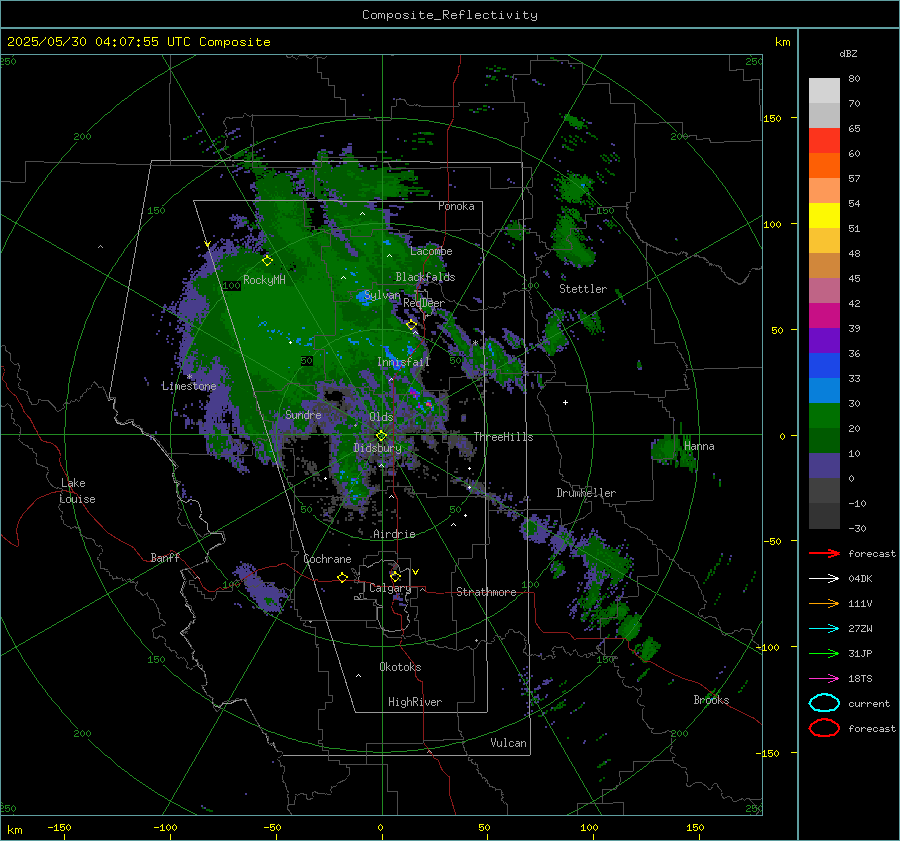The height and width of the screenshot is (841, 900).
Task: Click the cyan current ellipse icon
Action: tap(824, 703)
